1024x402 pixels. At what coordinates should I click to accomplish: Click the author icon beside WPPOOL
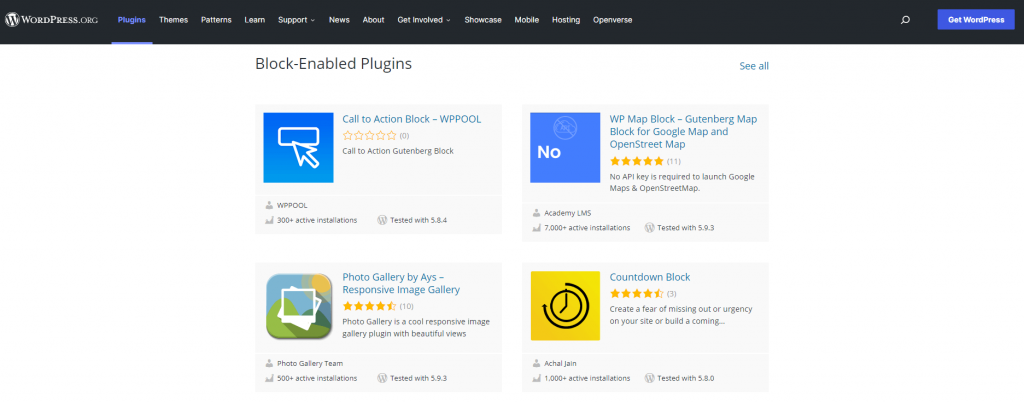269,205
